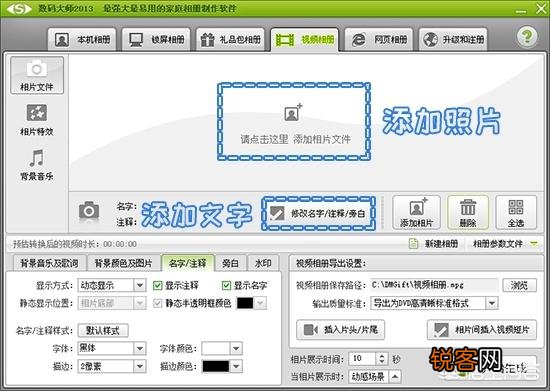Close the application window
This screenshot has height=391, width=550.
click(541, 9)
